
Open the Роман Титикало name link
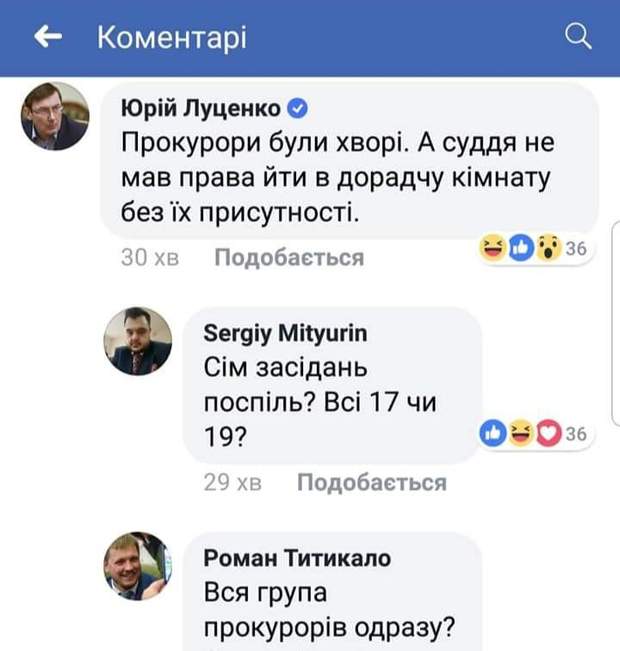coord(297,558)
